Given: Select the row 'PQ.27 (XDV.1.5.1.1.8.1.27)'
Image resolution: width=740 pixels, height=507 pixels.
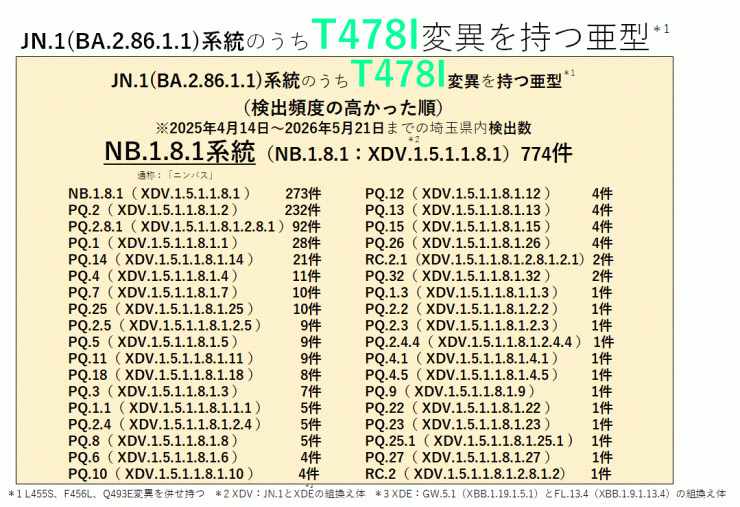Looking at the screenshot, I should pyautogui.click(x=488, y=457).
